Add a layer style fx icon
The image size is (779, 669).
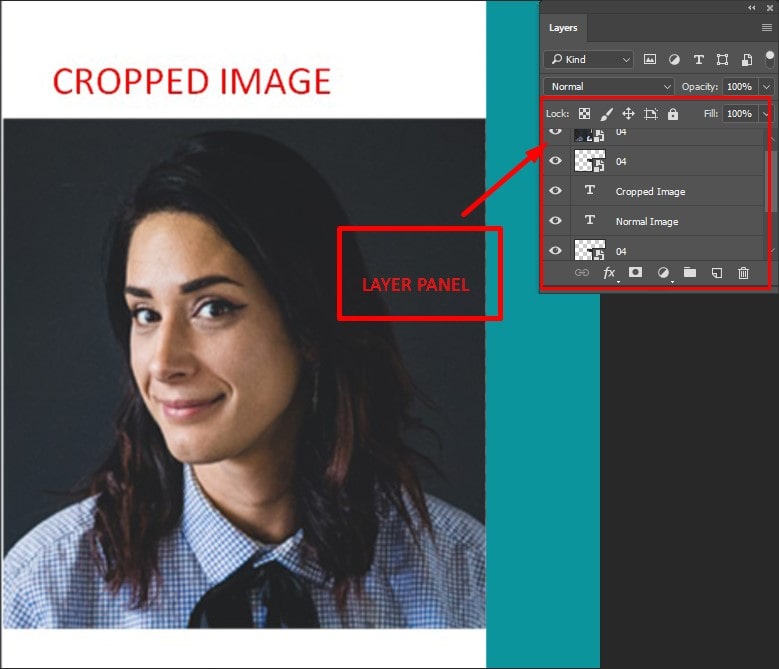[x=609, y=273]
